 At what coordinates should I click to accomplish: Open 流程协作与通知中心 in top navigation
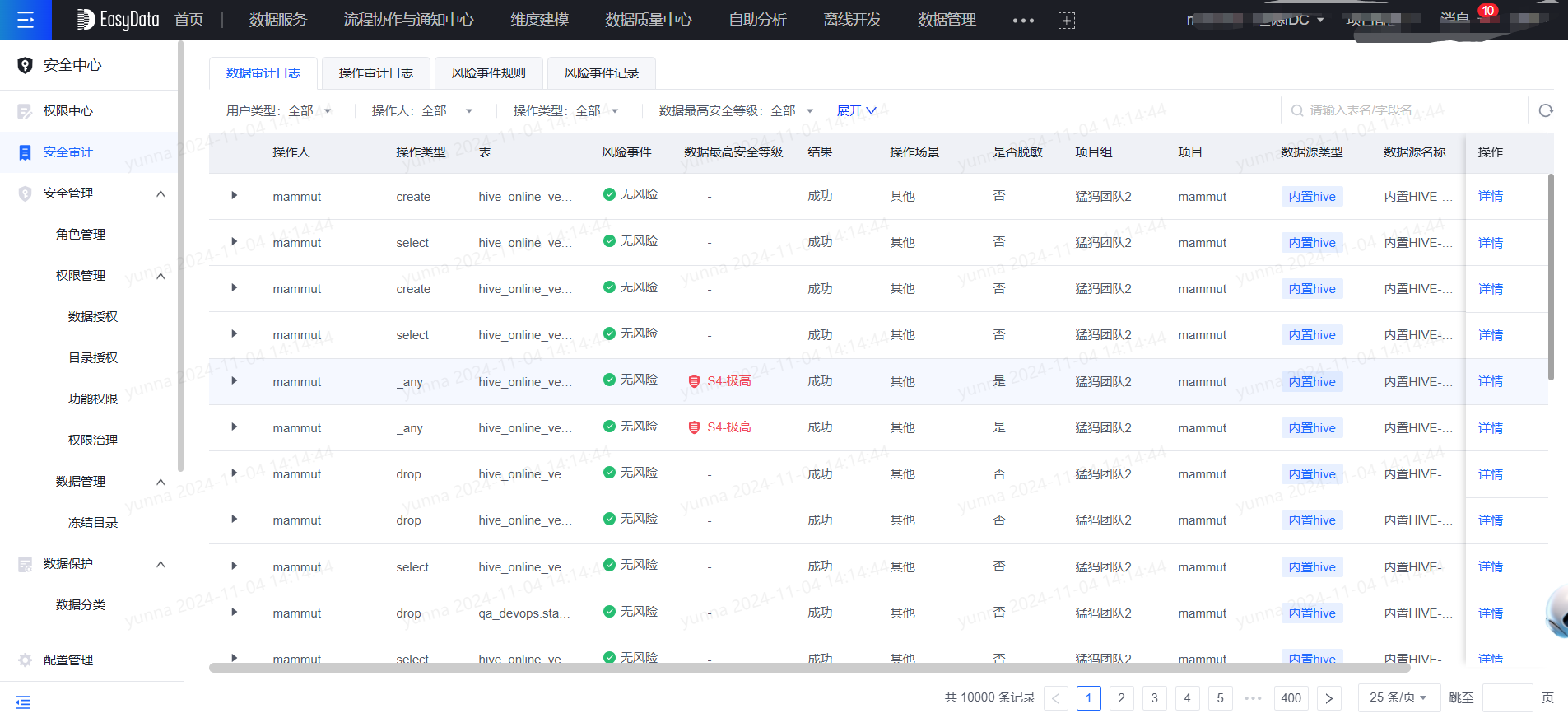409,20
